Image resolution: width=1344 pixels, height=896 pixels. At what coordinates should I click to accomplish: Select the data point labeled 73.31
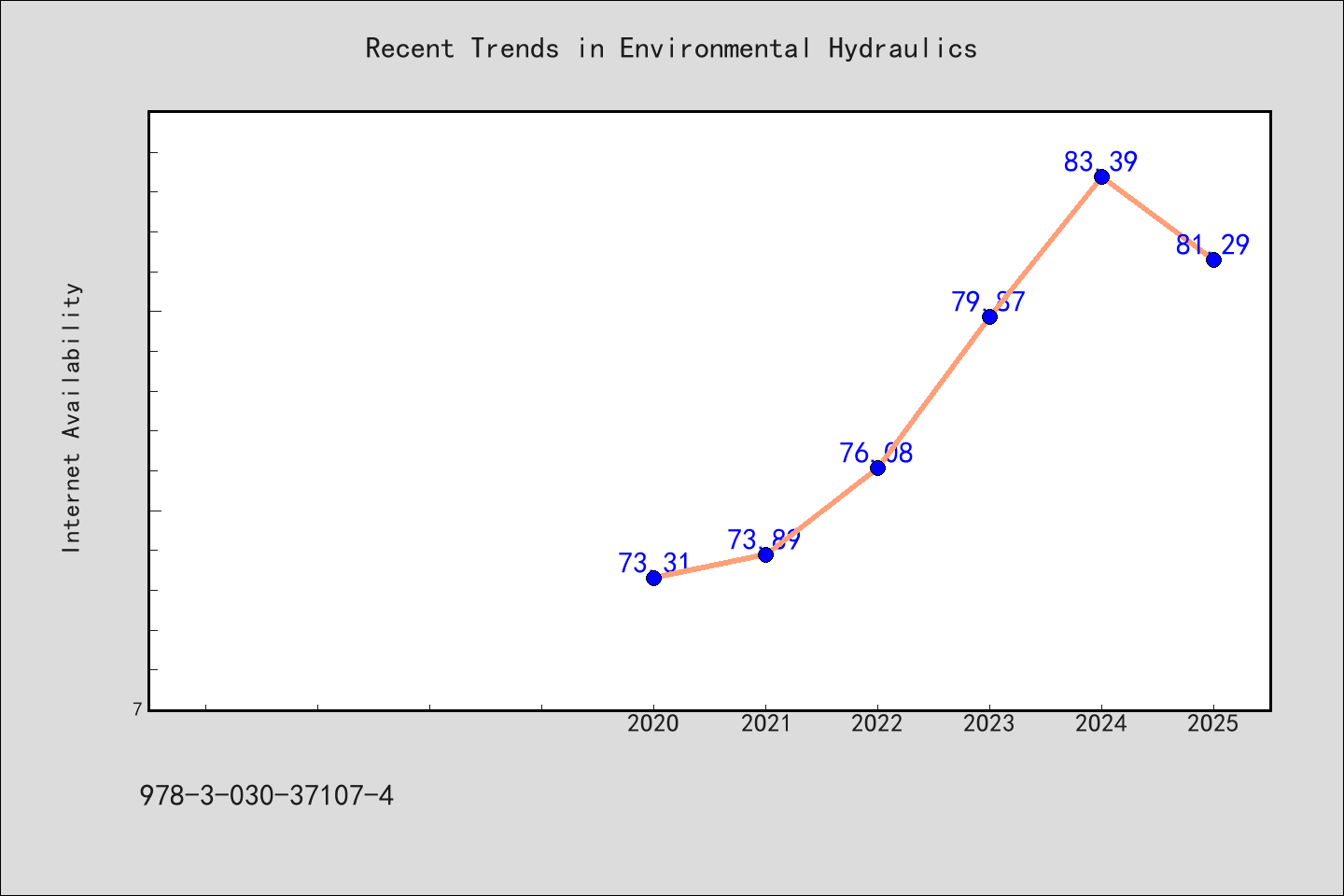pos(653,578)
